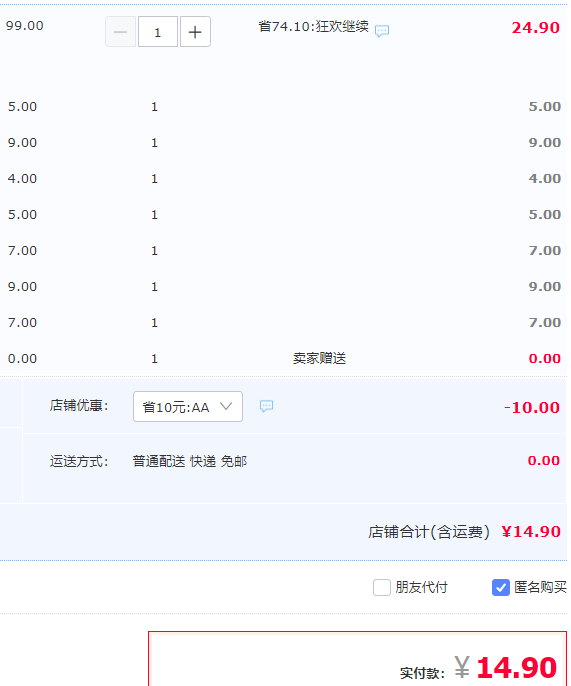The height and width of the screenshot is (686, 571).
Task: Click the 运送方式 label
Action: click(x=79, y=461)
